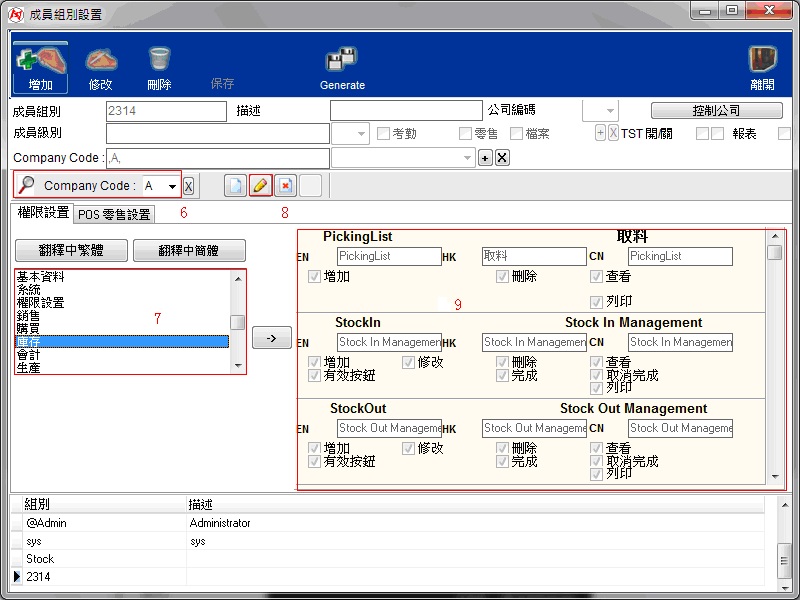Select the 2314 row in group table
The height and width of the screenshot is (600, 800).
click(388, 577)
